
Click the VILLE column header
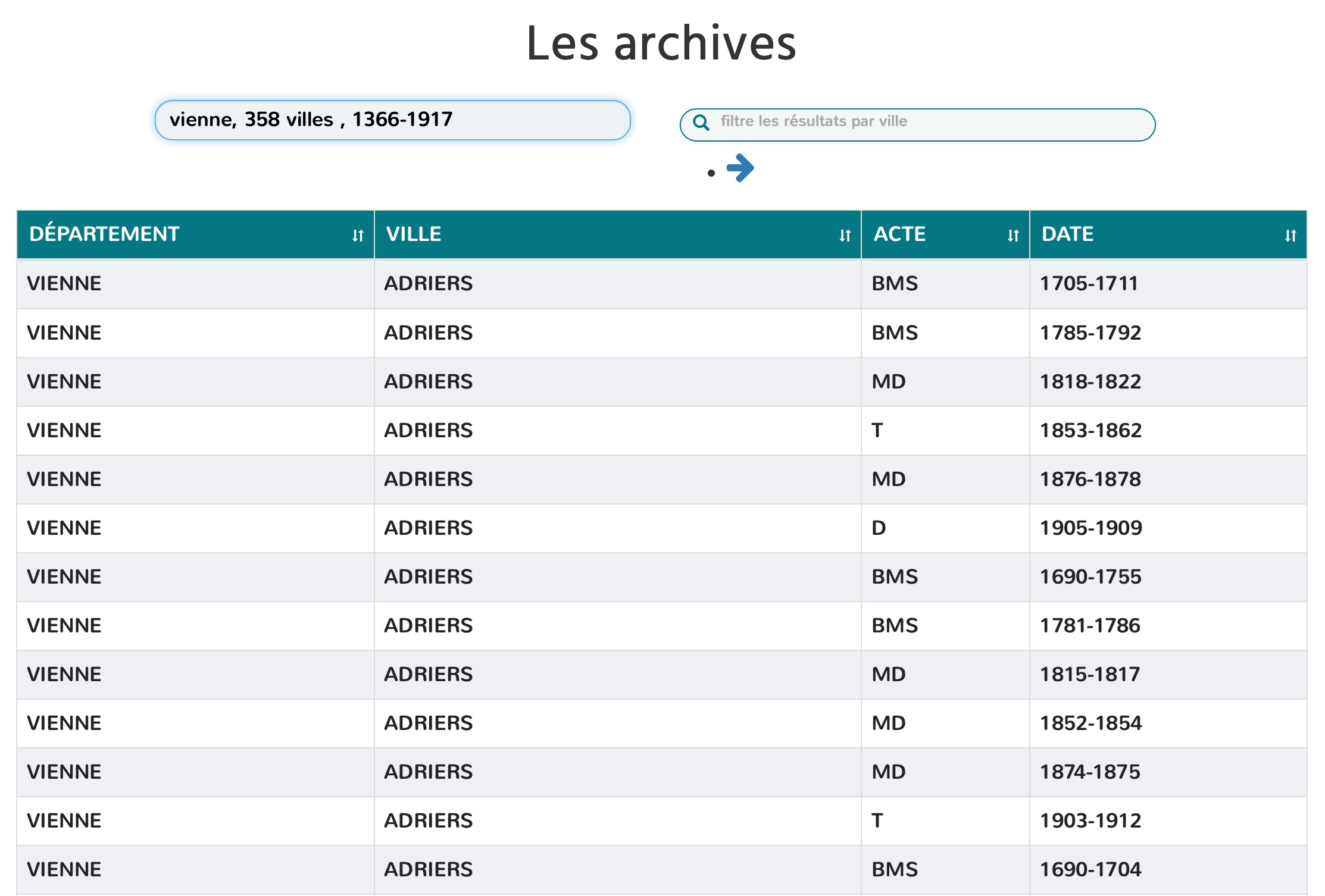click(x=618, y=234)
